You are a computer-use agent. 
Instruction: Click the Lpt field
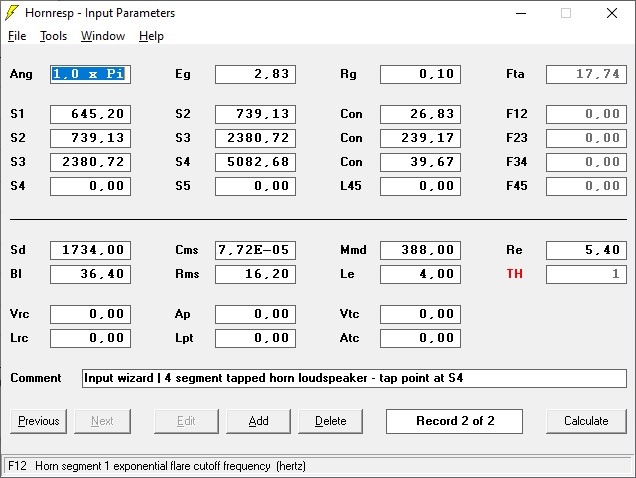click(x=256, y=338)
